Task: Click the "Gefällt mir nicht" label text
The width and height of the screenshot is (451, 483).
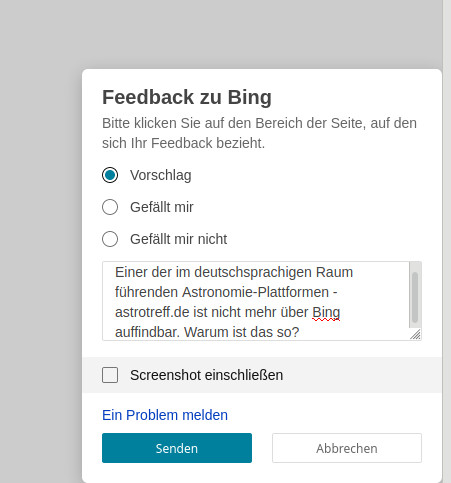Action: click(x=179, y=239)
